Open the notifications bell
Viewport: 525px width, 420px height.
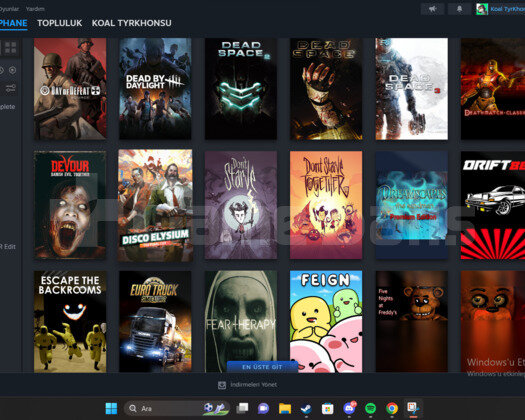(459, 9)
